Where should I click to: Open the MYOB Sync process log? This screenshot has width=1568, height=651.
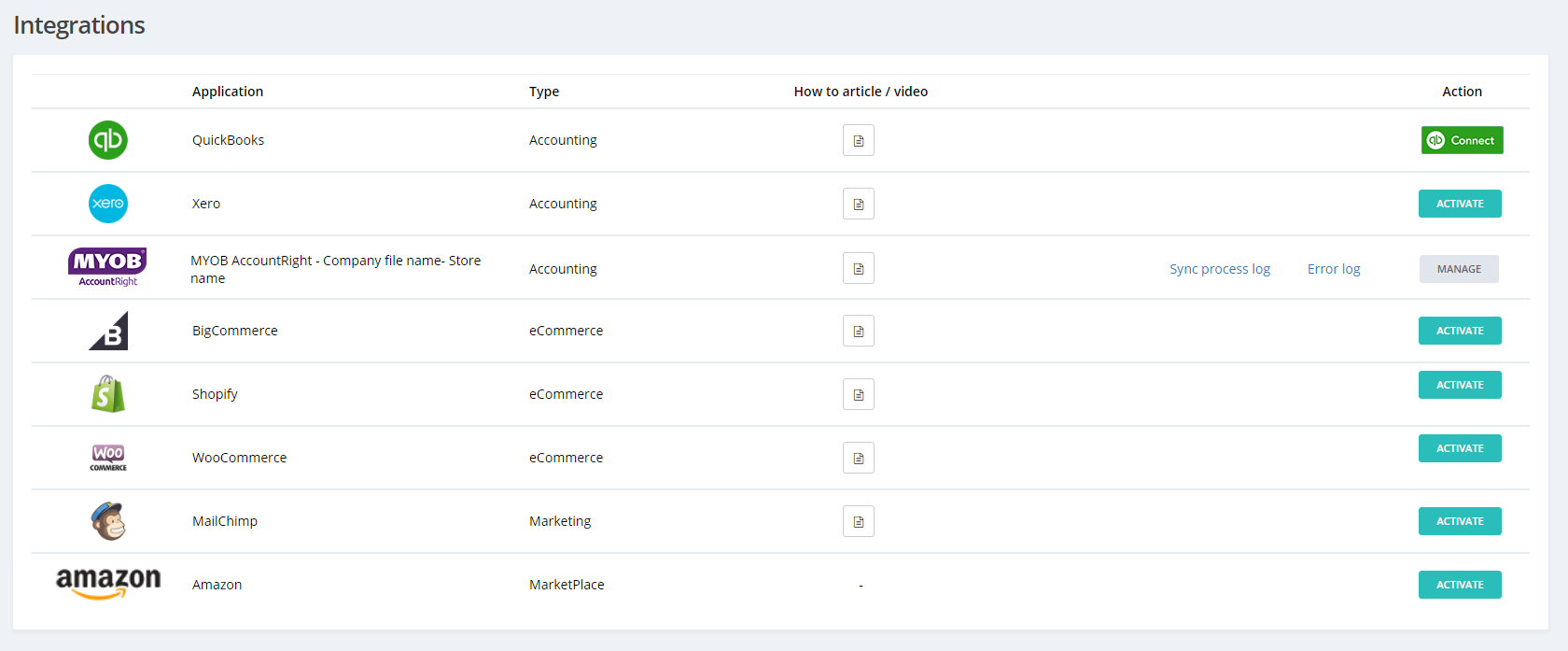click(1220, 269)
